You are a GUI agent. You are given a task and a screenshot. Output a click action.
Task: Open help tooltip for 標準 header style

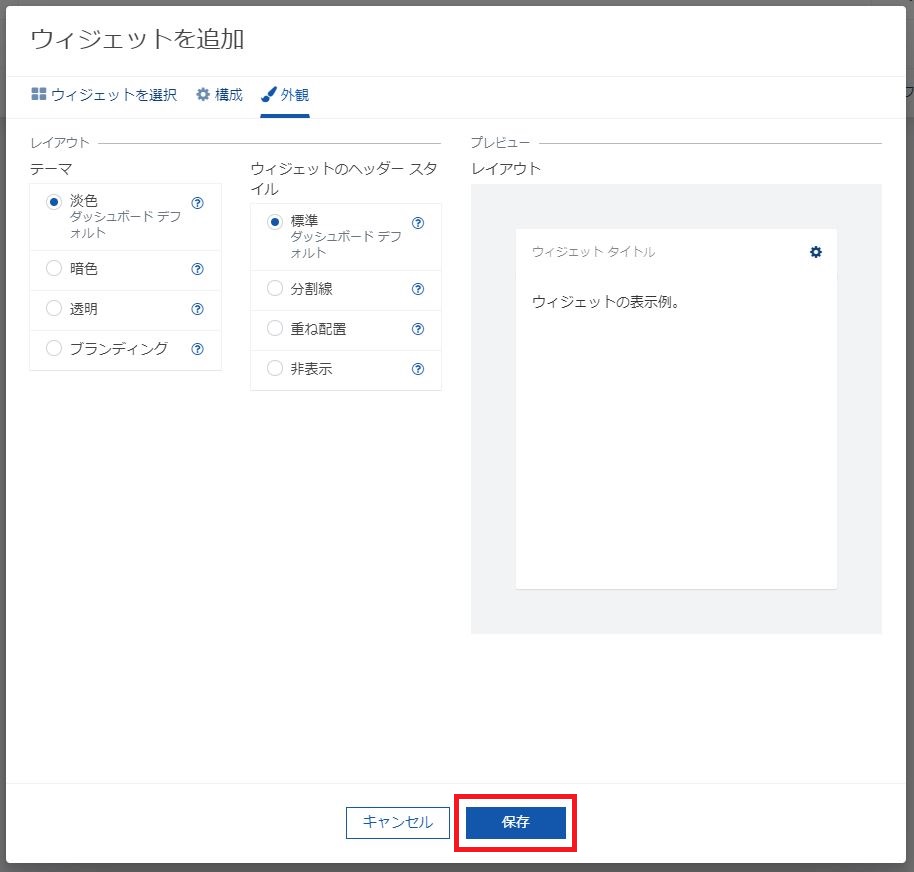(418, 223)
